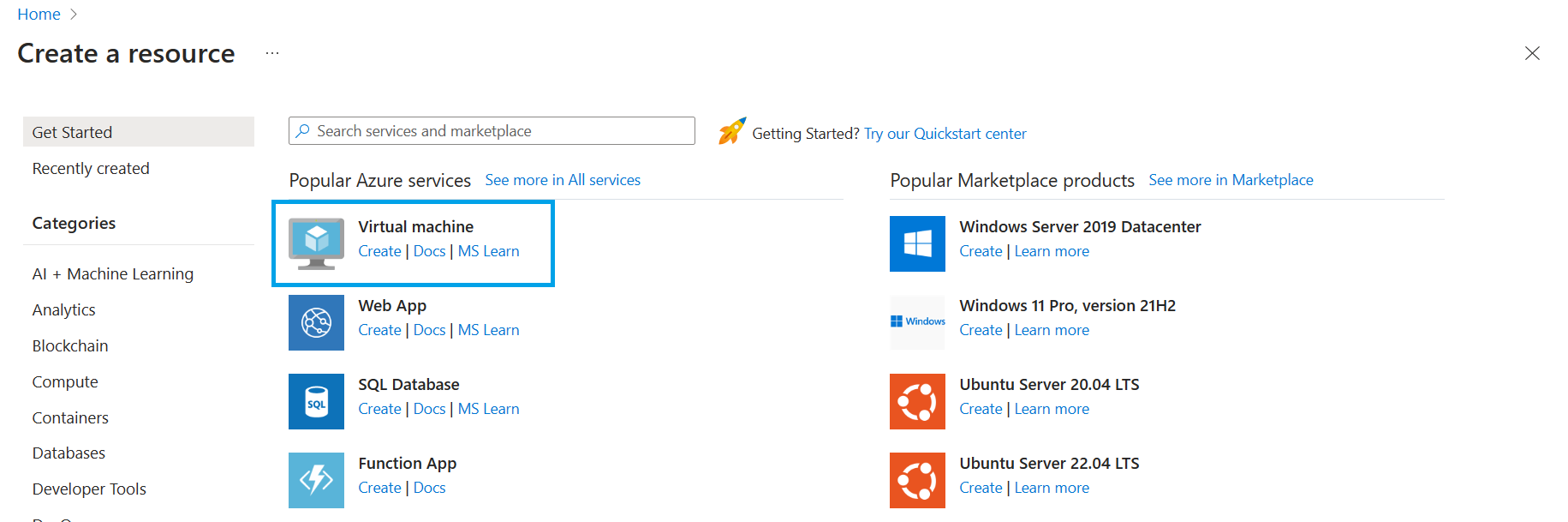Click the Ubuntu Server 20.04 LTS title
The height and width of the screenshot is (522, 1568).
point(1049,385)
